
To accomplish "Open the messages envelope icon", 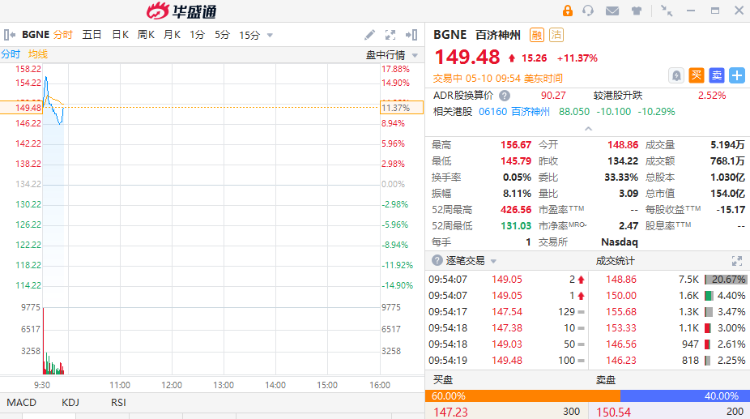I will click(612, 11).
